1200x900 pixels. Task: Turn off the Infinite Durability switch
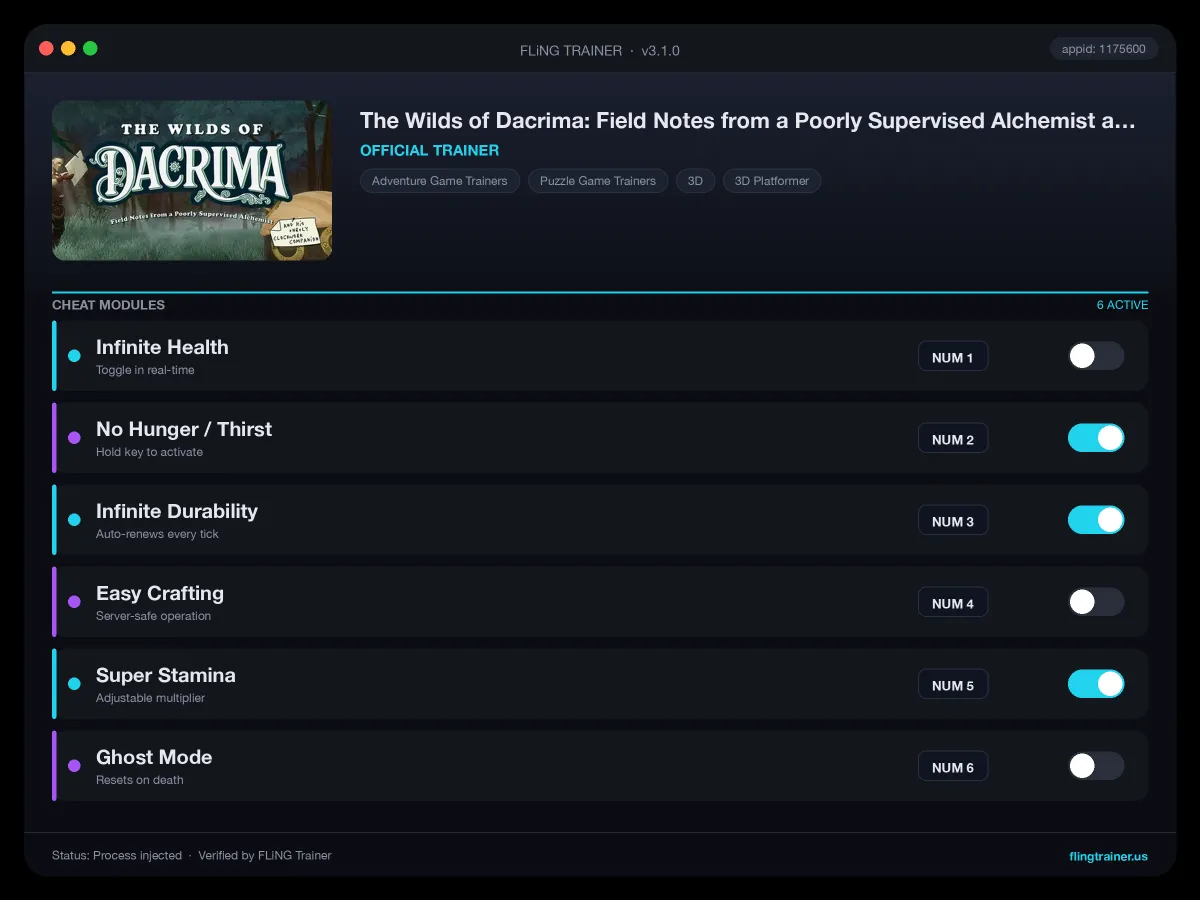coord(1096,520)
